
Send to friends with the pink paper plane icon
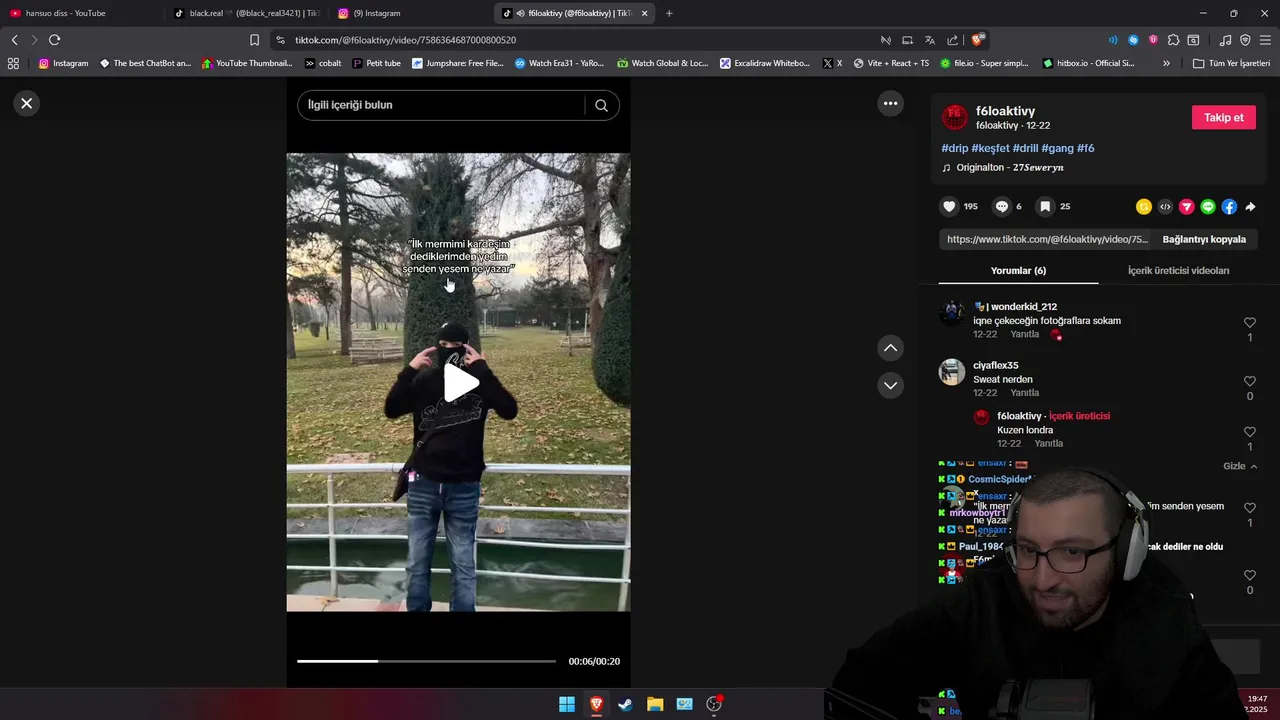[1186, 207]
